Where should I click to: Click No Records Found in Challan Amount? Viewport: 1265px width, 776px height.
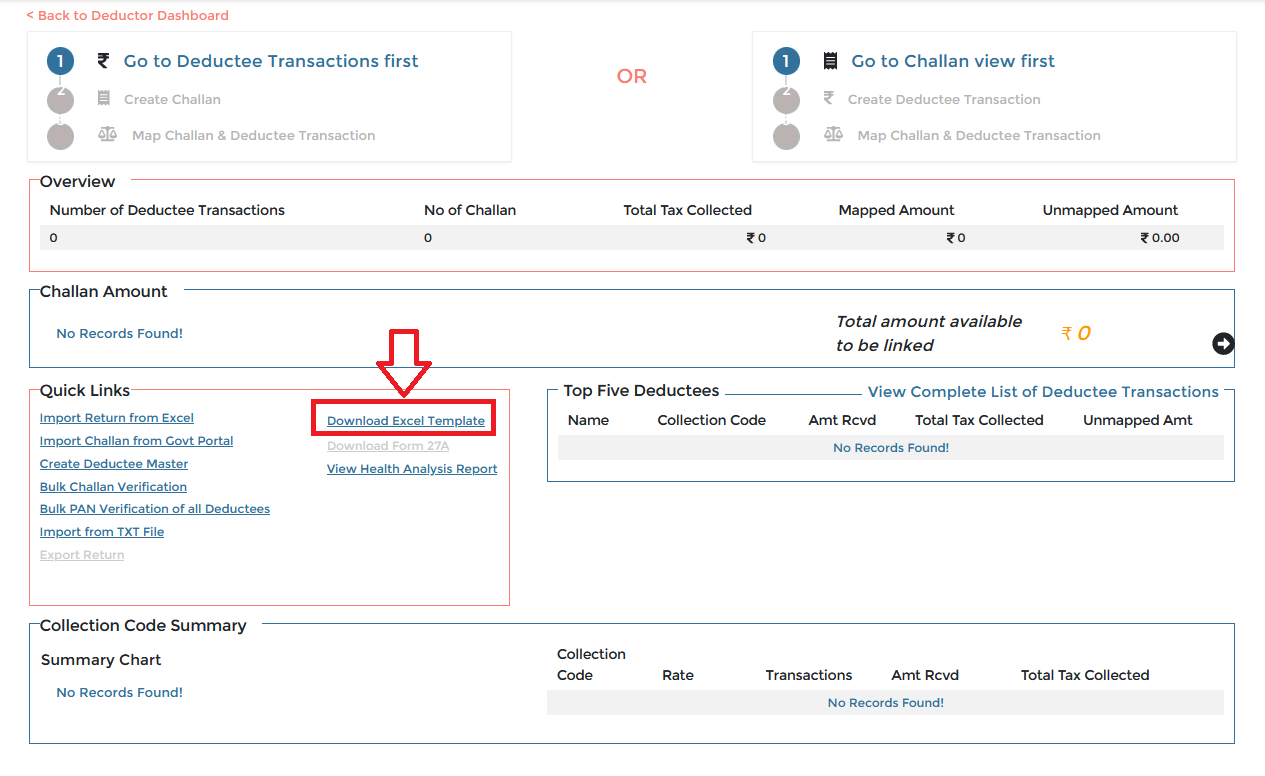119,333
